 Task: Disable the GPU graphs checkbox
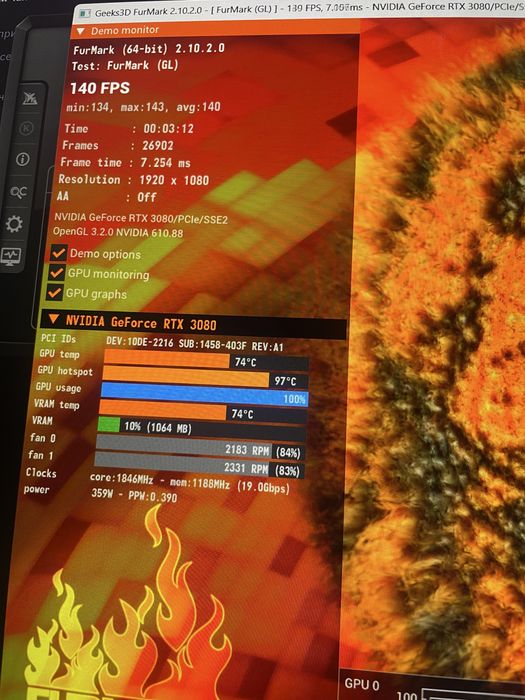click(x=54, y=293)
